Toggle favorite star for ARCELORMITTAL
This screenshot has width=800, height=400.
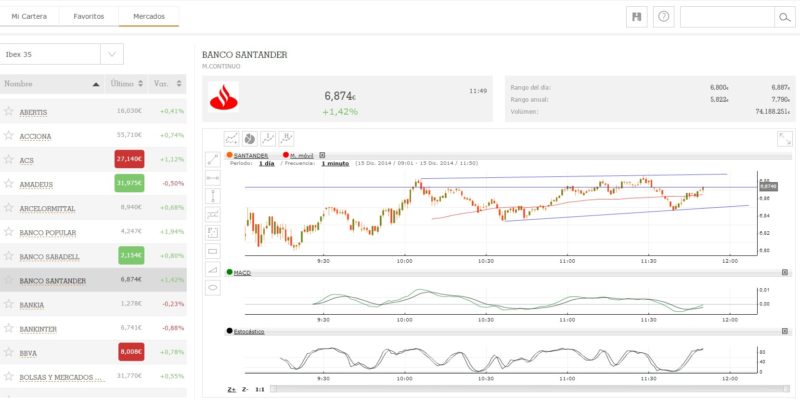click(8, 207)
